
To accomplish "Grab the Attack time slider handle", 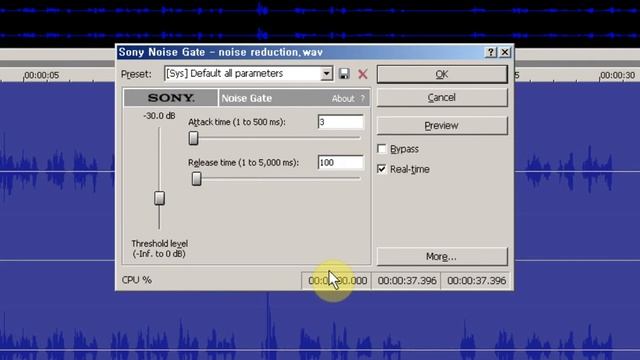I will click(193, 138).
